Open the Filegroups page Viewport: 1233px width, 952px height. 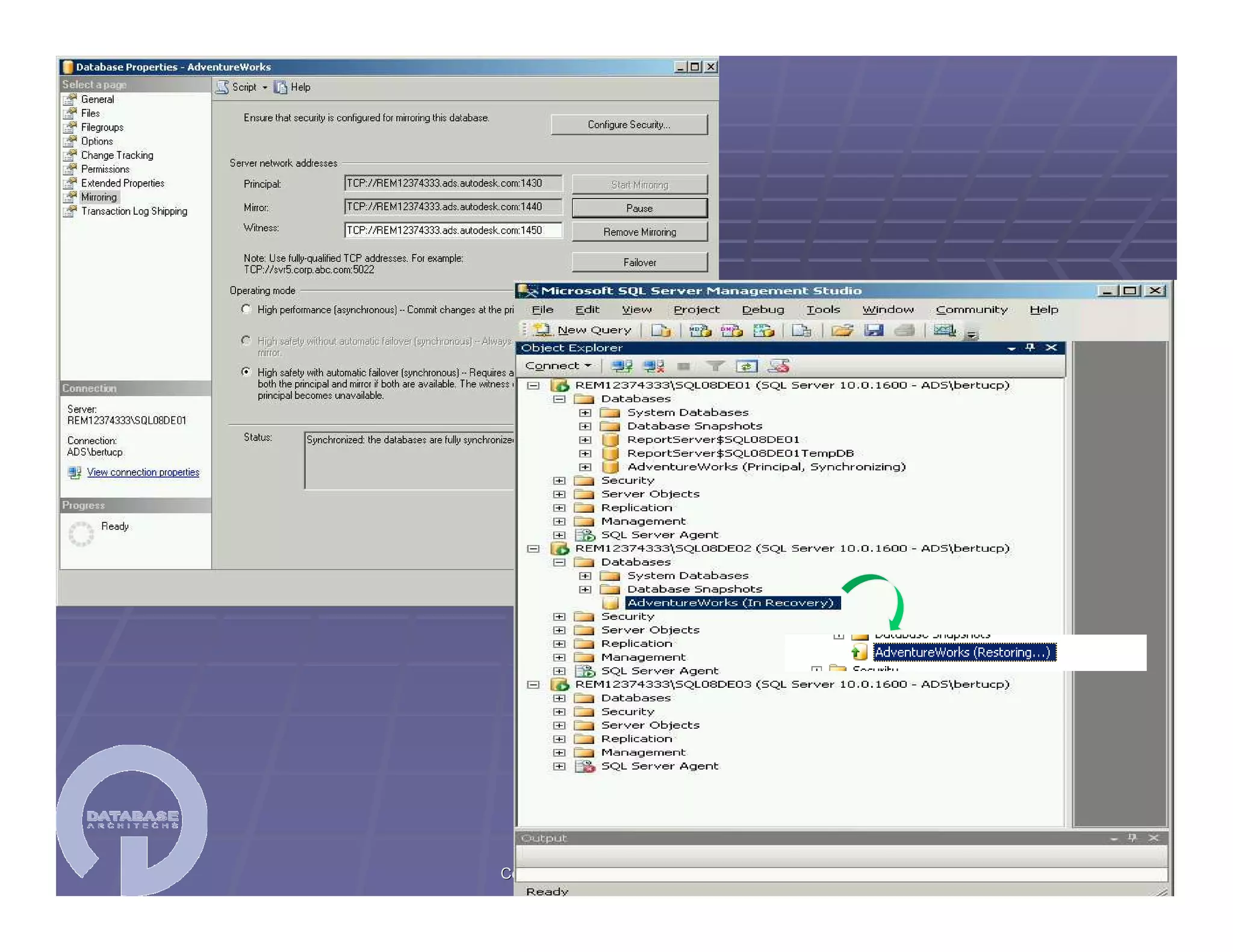tap(102, 128)
